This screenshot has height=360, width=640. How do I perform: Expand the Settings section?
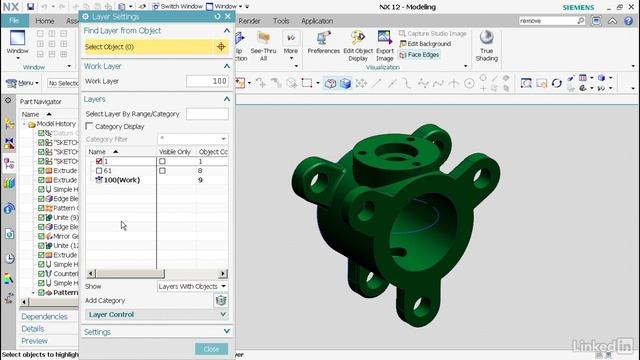(x=227, y=331)
